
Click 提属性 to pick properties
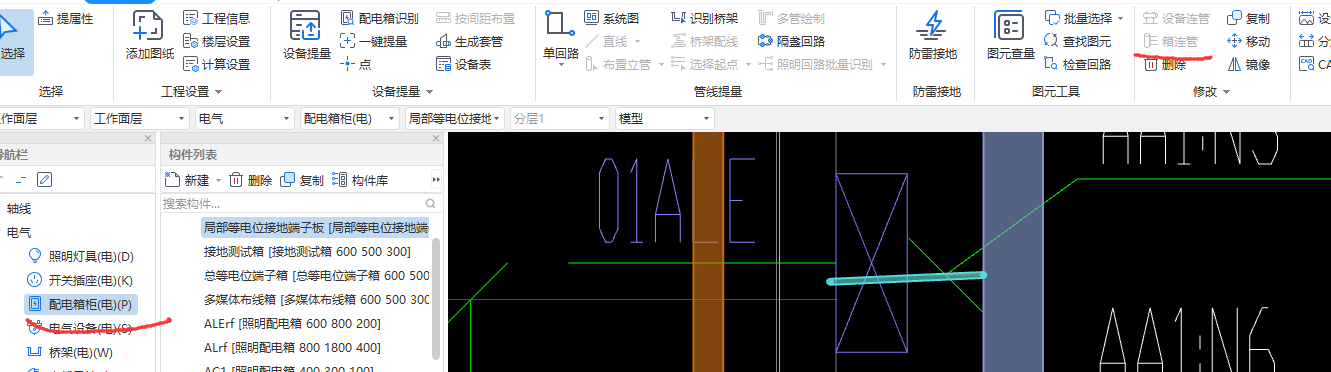pyautogui.click(x=66, y=18)
